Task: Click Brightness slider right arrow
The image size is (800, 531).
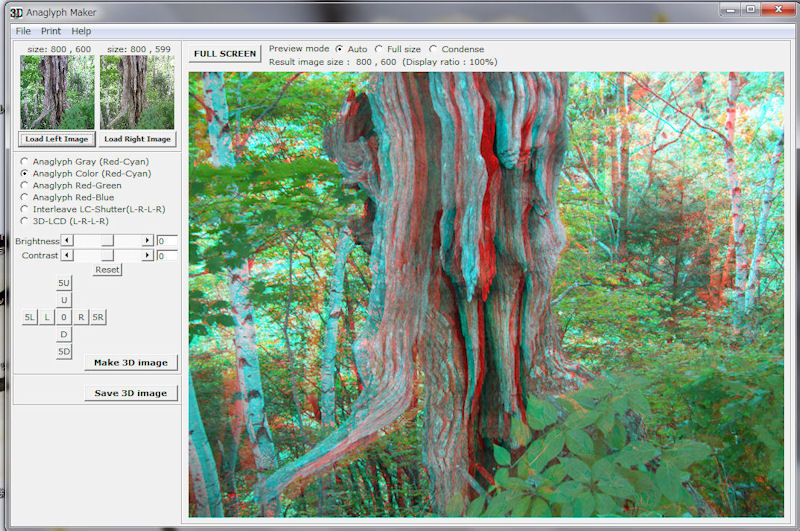Action: click(x=147, y=240)
